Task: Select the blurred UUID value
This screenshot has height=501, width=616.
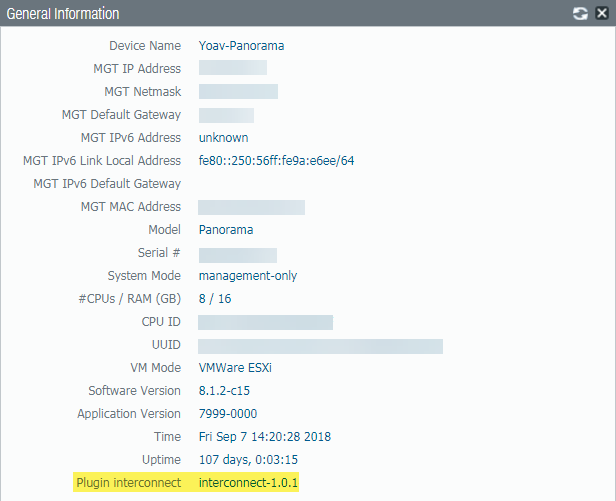Action: click(320, 345)
